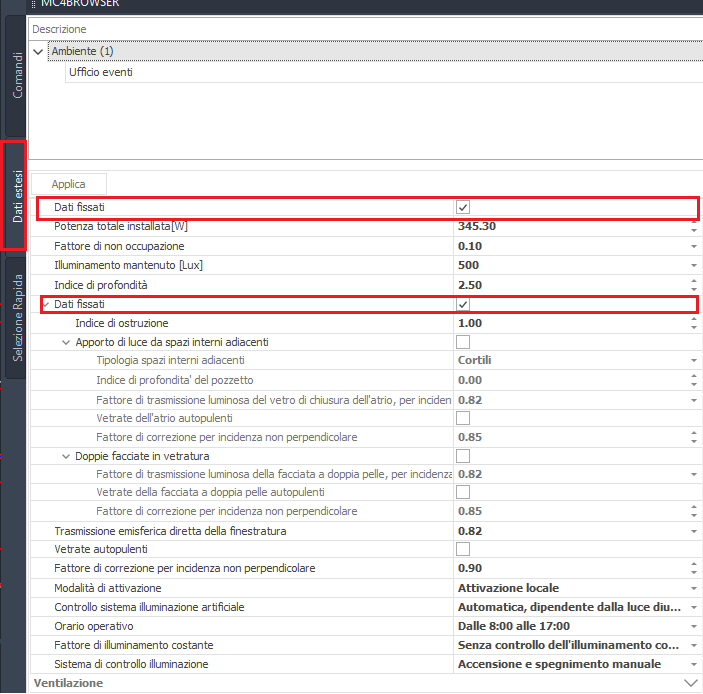Click Indice di ostruzione stepper arrows
Viewport: 703px width, 694px height.
(694, 323)
